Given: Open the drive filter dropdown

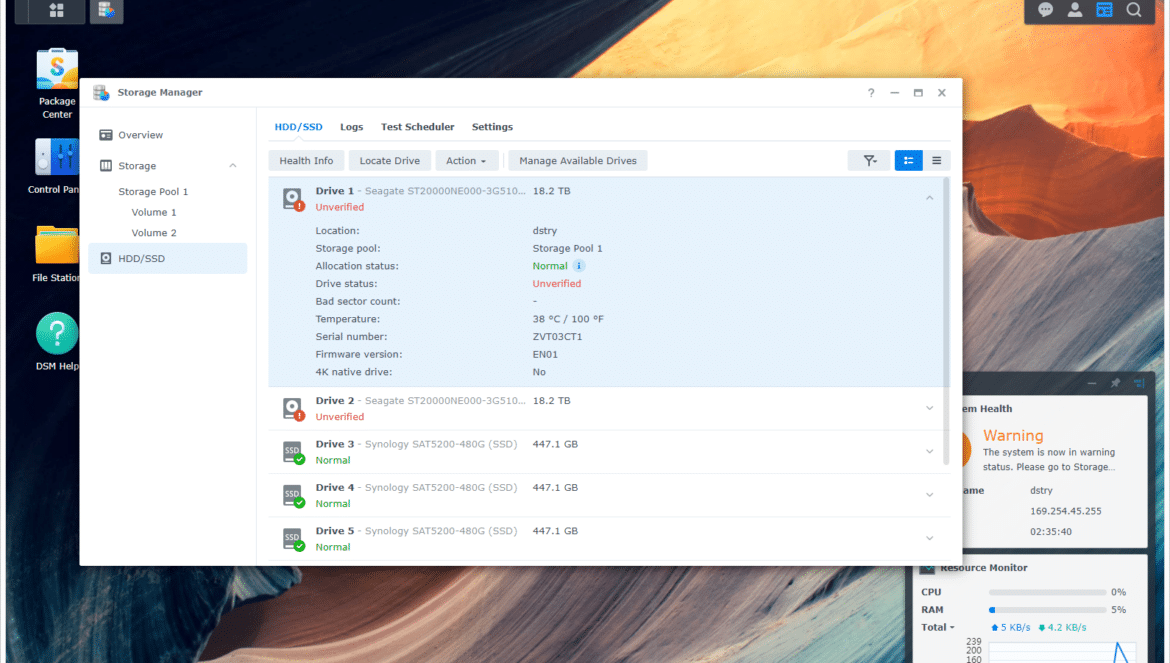Looking at the screenshot, I should (869, 160).
